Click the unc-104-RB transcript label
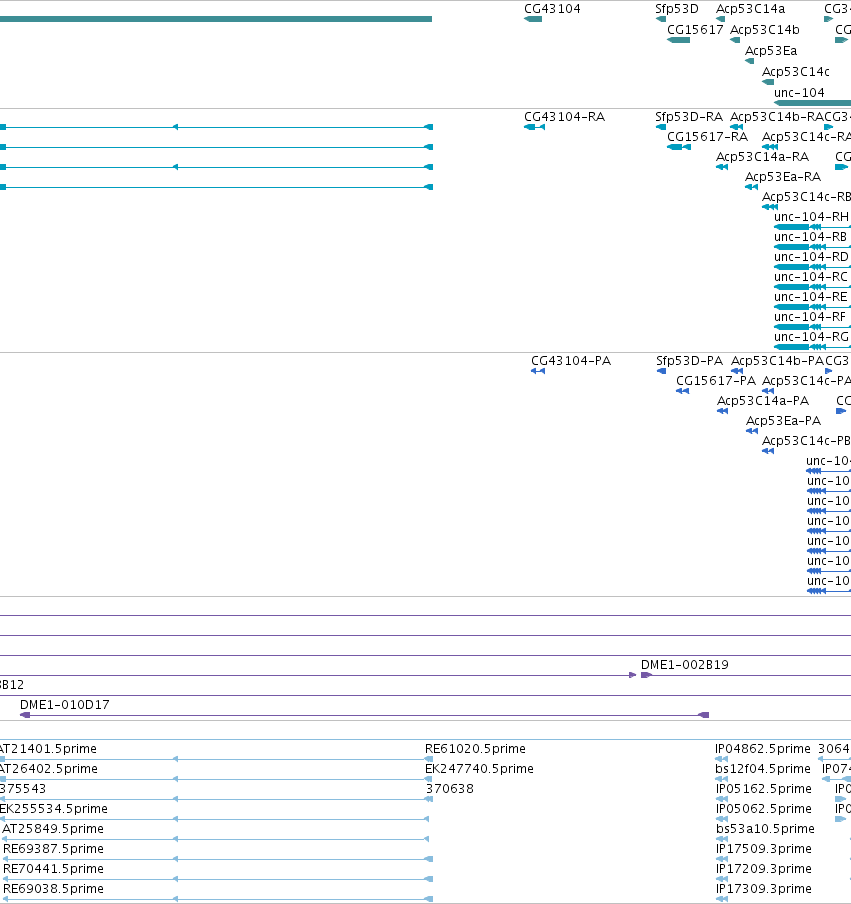The image size is (851, 904). (810, 236)
